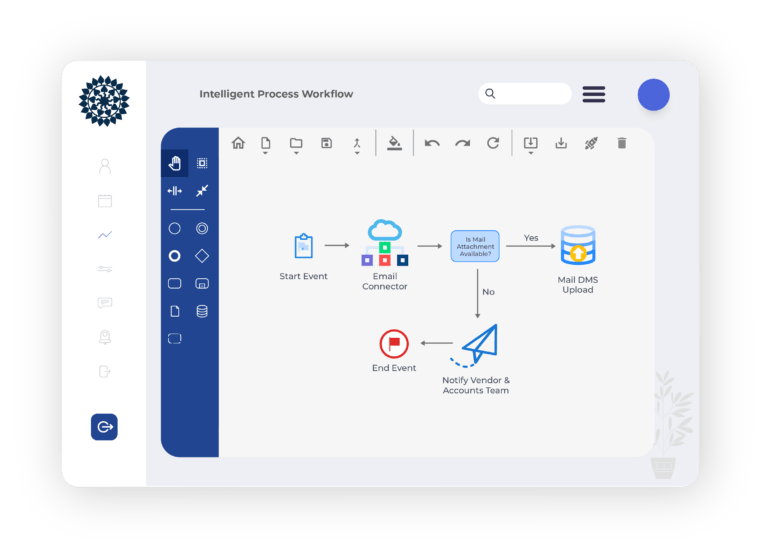768x556 pixels.
Task: Pick the data object page shape
Action: click(x=175, y=311)
